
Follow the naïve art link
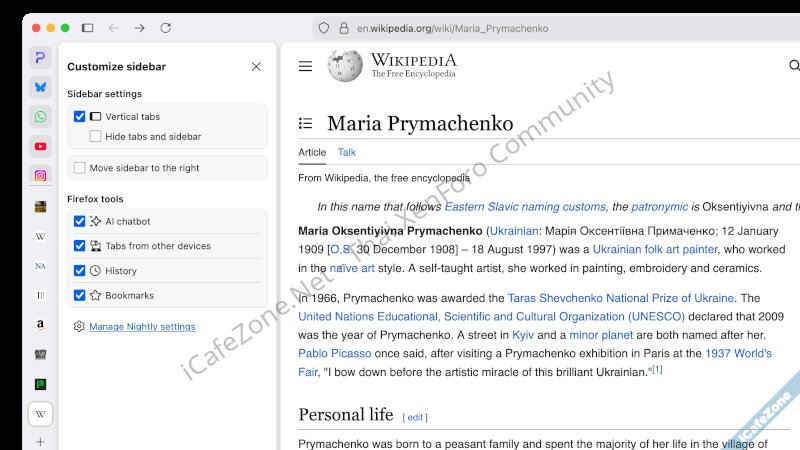(x=352, y=268)
